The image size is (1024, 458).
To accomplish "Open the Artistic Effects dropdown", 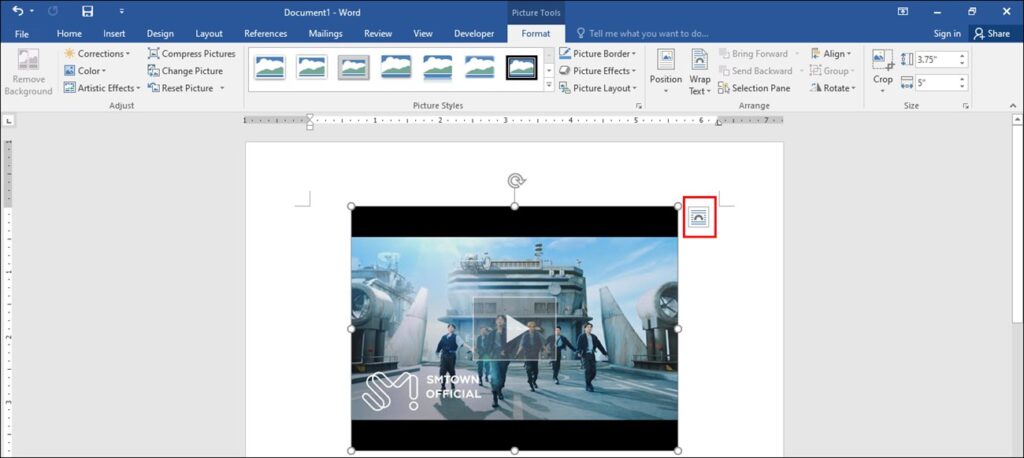I will point(102,88).
